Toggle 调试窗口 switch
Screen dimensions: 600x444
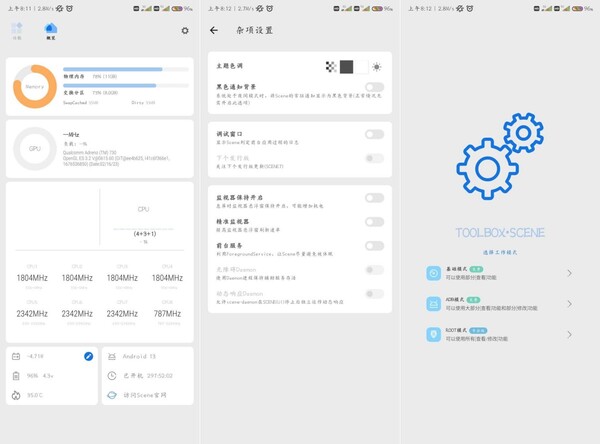(374, 134)
